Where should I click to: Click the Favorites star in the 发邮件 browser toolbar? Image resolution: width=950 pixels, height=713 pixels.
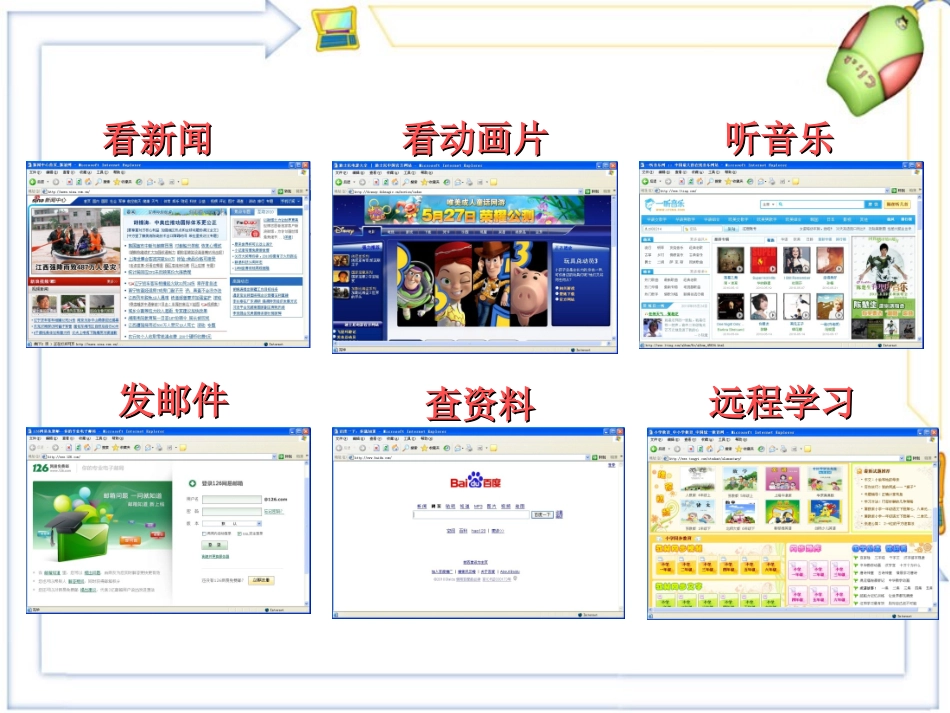pyautogui.click(x=115, y=448)
